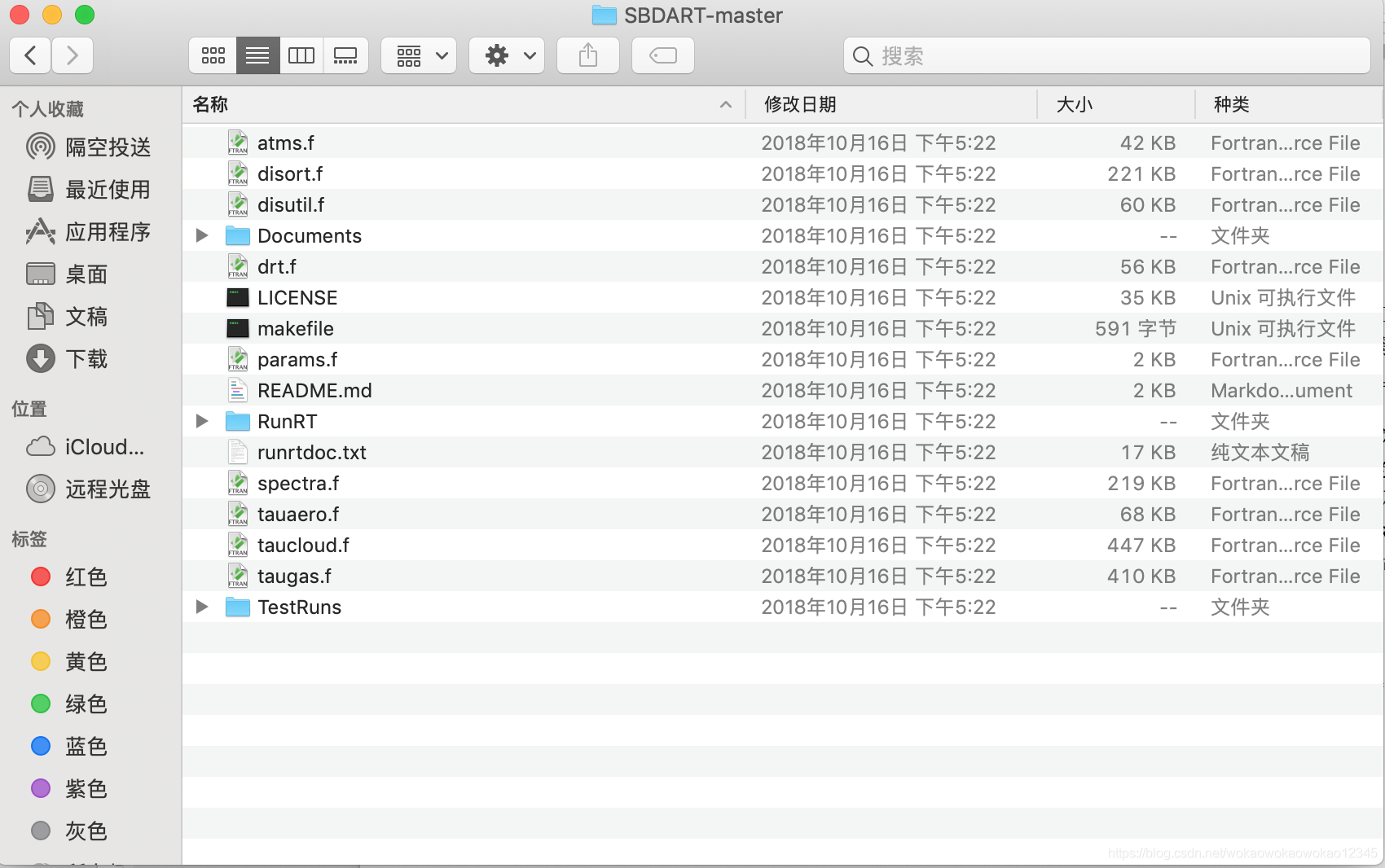The width and height of the screenshot is (1385, 868).
Task: Click the Share toolbar button
Action: 588,55
